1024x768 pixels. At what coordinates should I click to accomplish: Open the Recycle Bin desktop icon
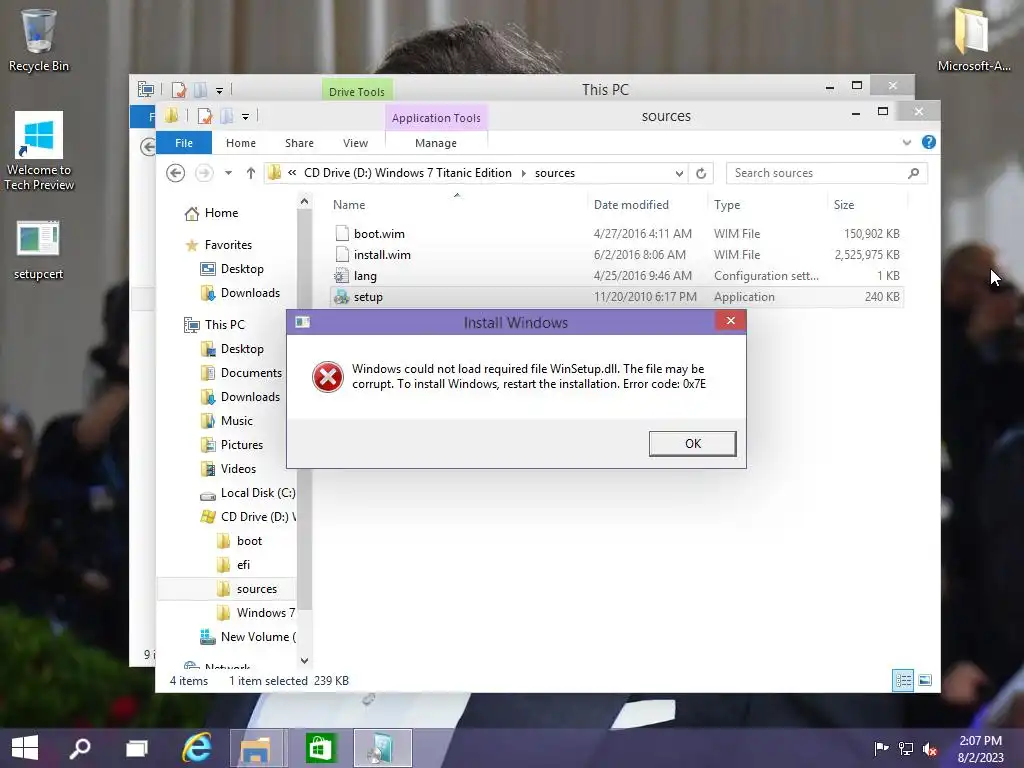tap(39, 40)
